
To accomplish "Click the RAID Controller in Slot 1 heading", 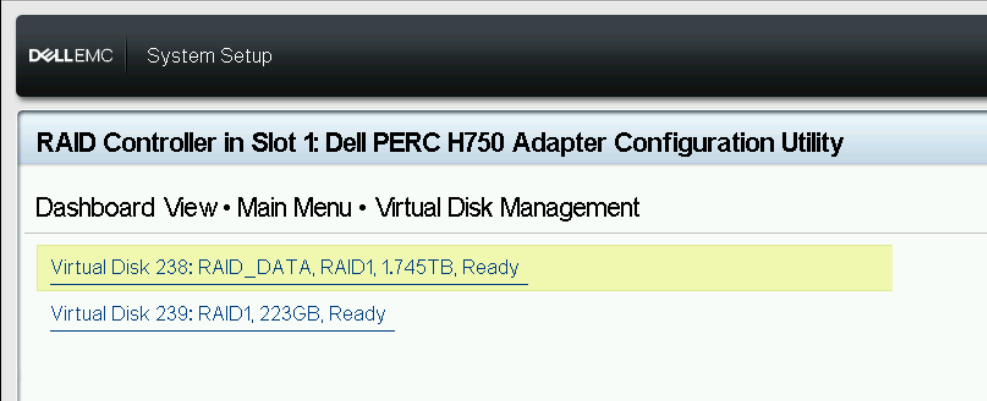I will pyautogui.click(x=440, y=144).
